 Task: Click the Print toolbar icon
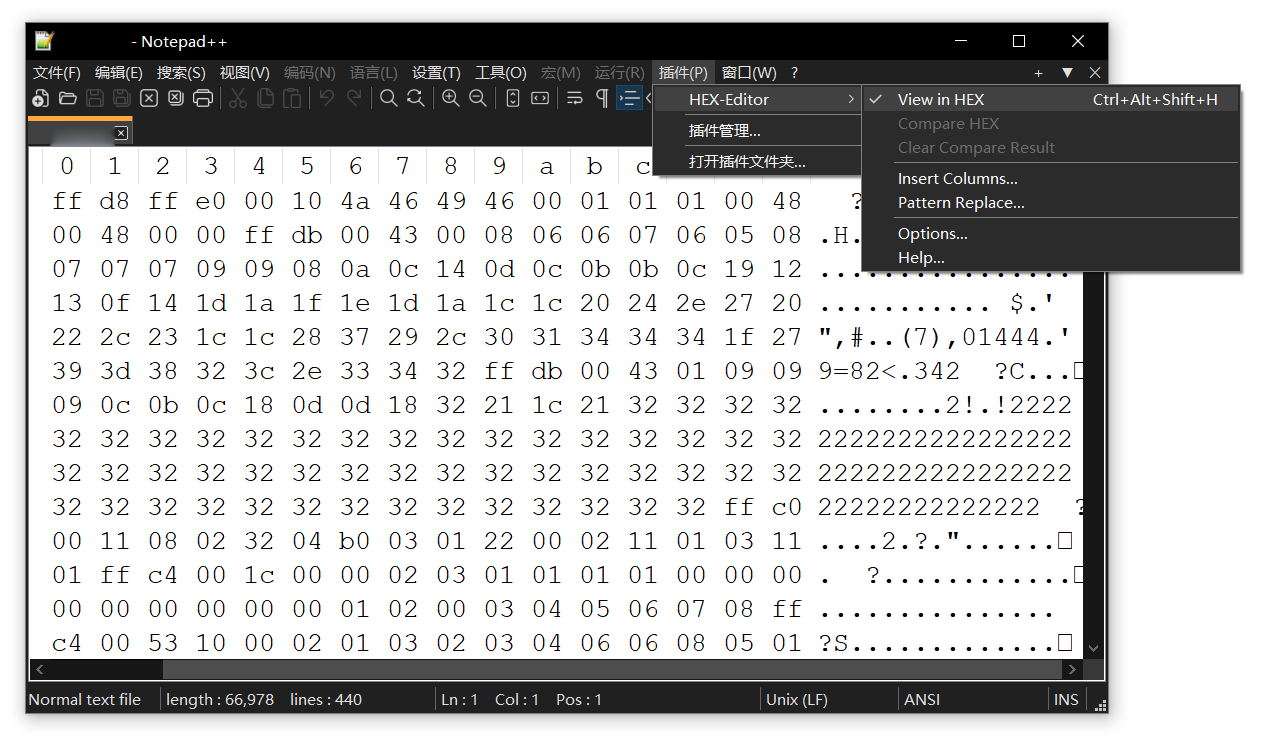click(x=203, y=98)
